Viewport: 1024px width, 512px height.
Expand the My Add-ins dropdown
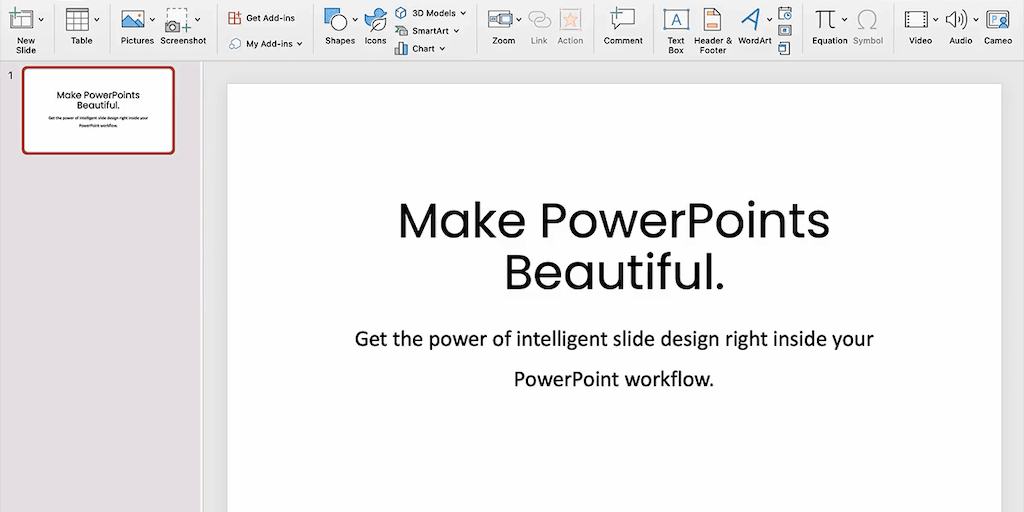pyautogui.click(x=299, y=44)
